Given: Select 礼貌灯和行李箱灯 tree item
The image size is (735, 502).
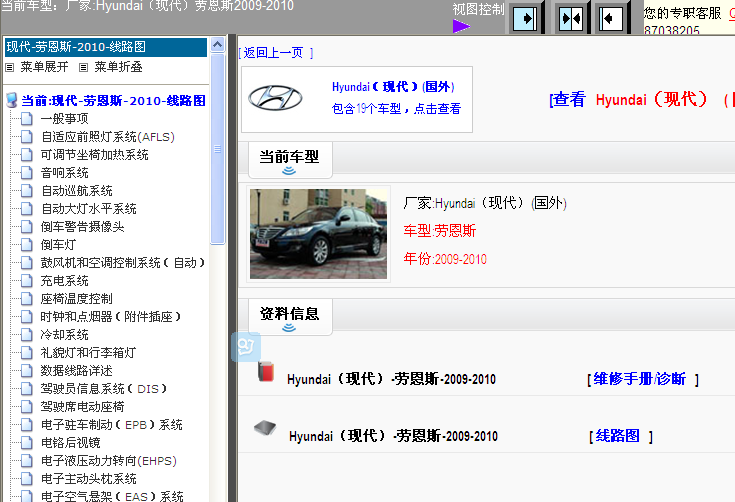Looking at the screenshot, I should (x=89, y=352).
